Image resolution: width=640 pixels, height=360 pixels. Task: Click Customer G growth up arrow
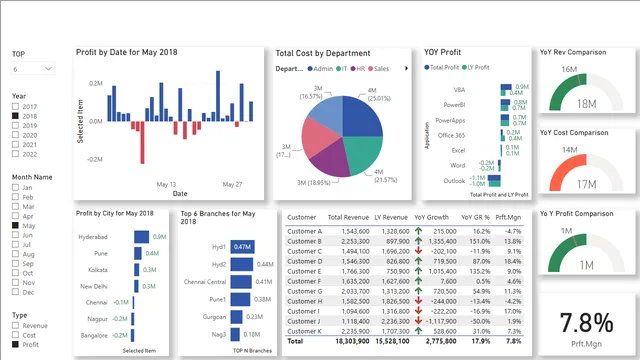click(x=418, y=291)
